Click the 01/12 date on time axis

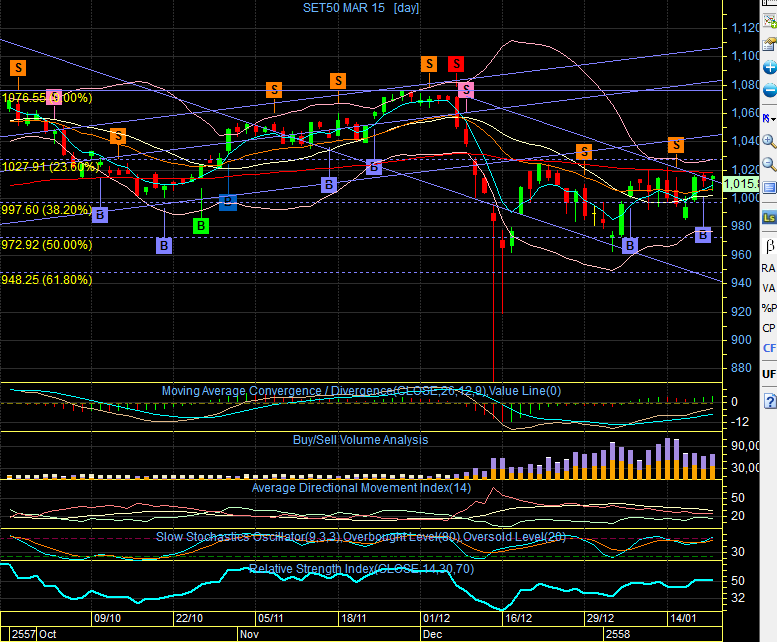pos(437,618)
